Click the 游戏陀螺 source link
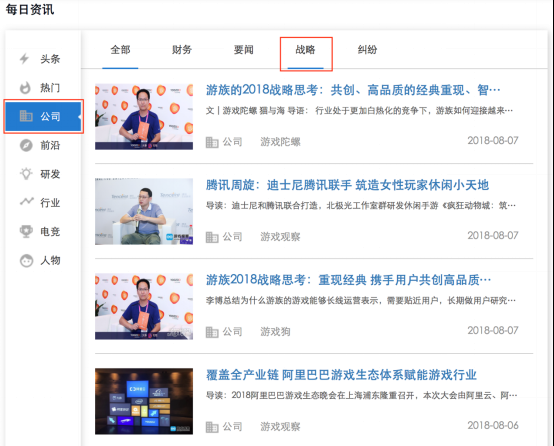 pos(281,142)
